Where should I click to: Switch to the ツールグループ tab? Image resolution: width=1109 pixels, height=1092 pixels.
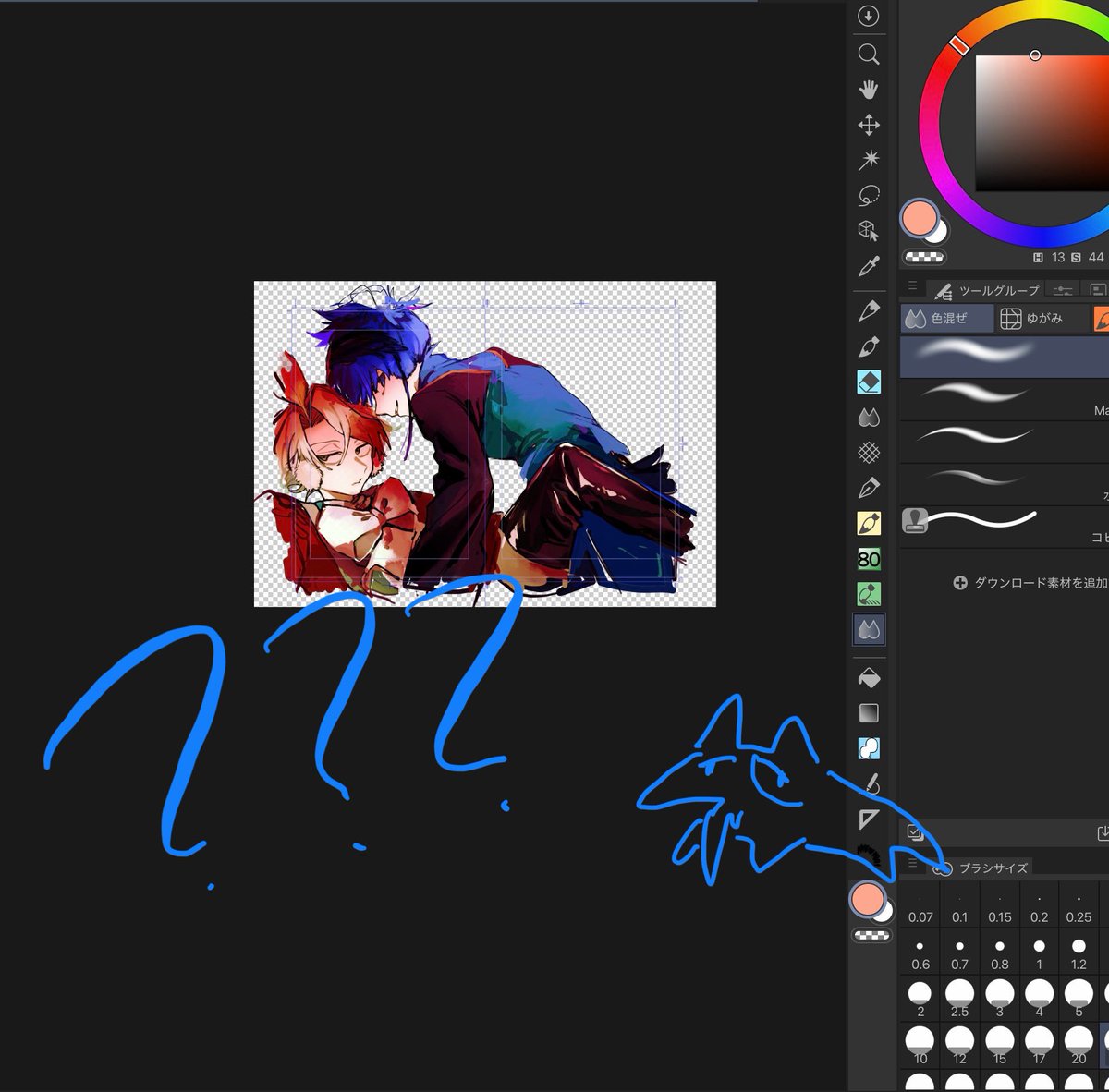coord(986,291)
